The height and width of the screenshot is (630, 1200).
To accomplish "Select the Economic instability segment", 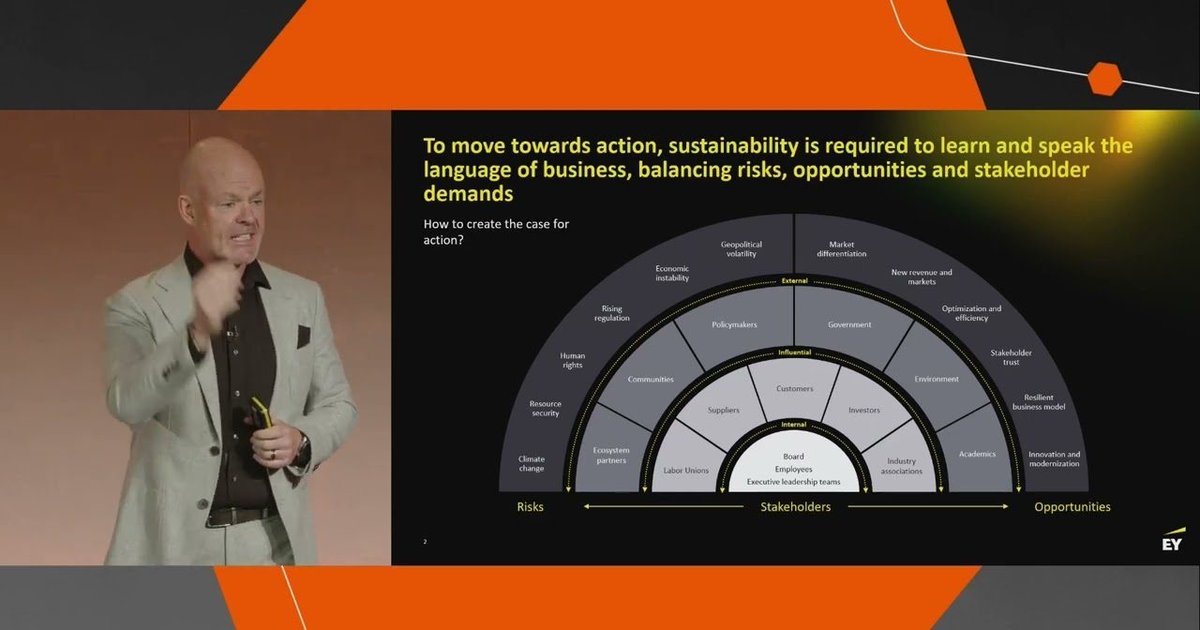I will pyautogui.click(x=673, y=274).
